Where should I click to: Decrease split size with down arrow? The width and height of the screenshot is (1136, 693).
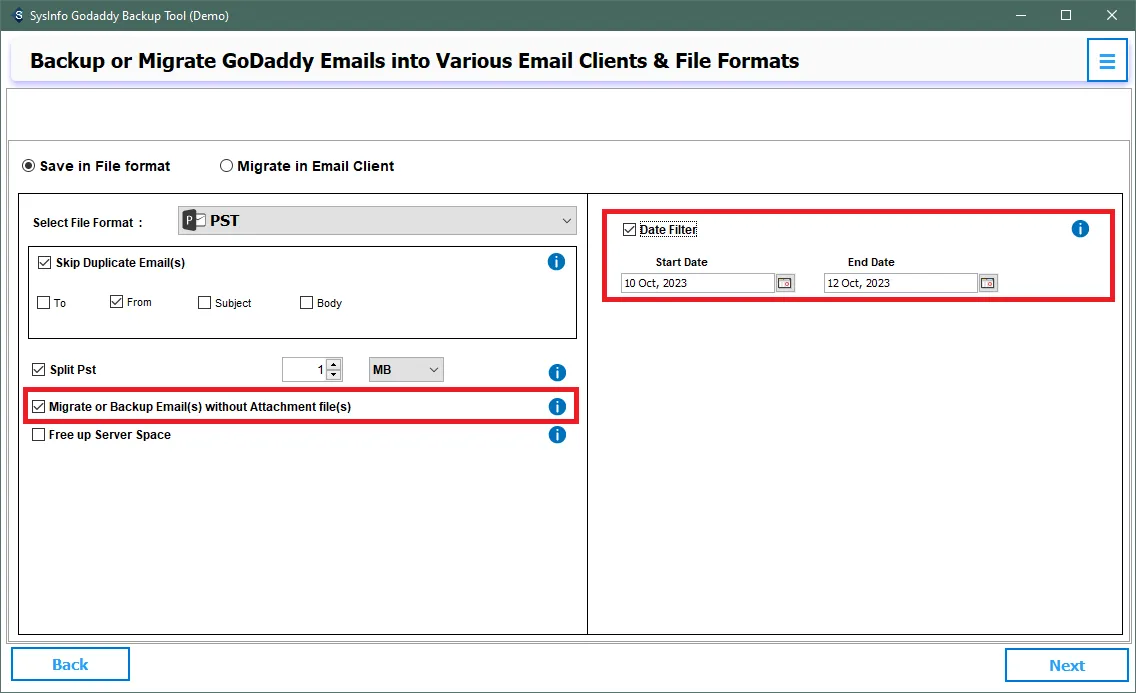[333, 375]
